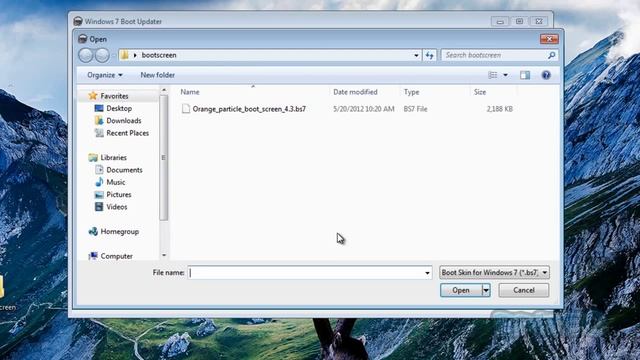Screen dimensions: 640x360
Task: Toggle the preview pane icon
Action: [525, 75]
